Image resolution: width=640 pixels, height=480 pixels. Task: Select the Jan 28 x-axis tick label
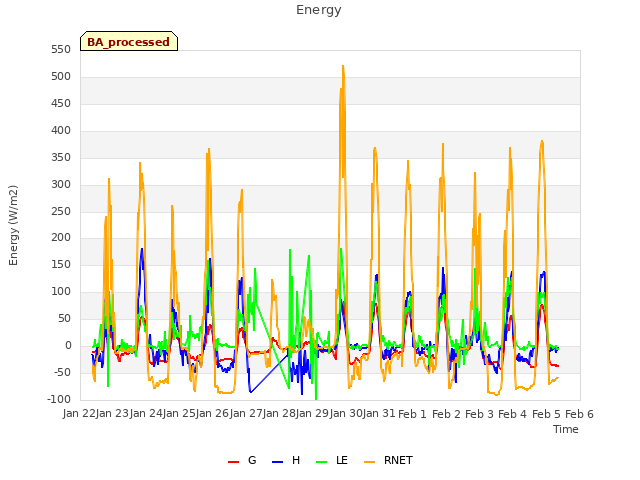click(279, 414)
